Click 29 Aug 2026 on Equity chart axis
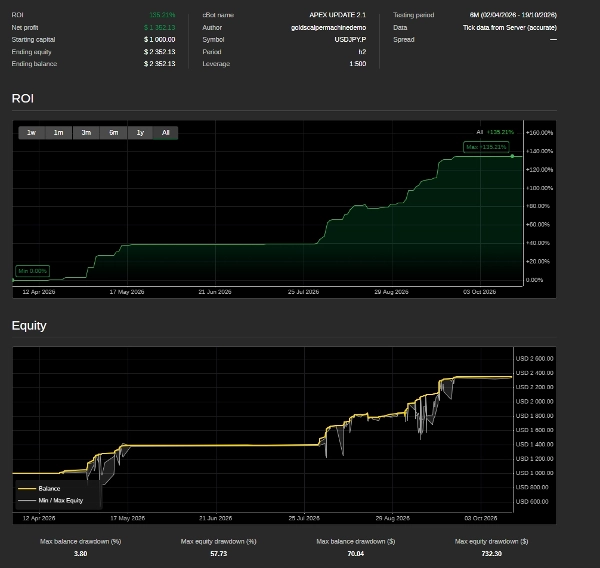The width and height of the screenshot is (600, 568). point(392,518)
